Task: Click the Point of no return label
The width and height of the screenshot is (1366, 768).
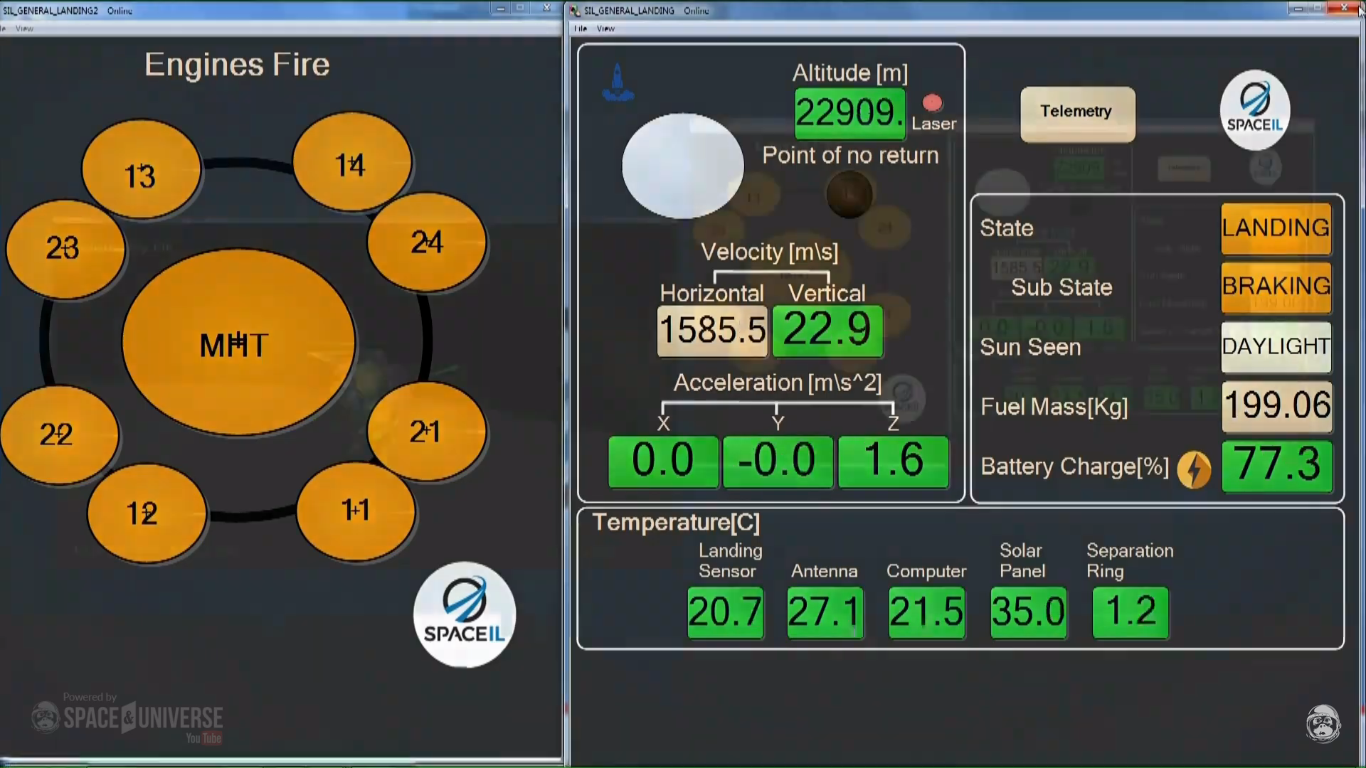Action: coord(850,156)
